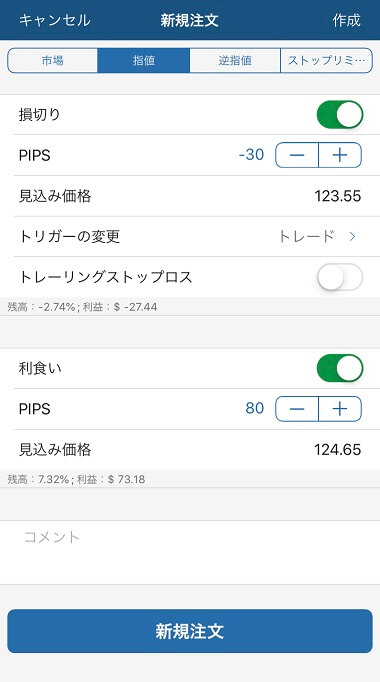Select the 指値 order type tab

[143, 60]
